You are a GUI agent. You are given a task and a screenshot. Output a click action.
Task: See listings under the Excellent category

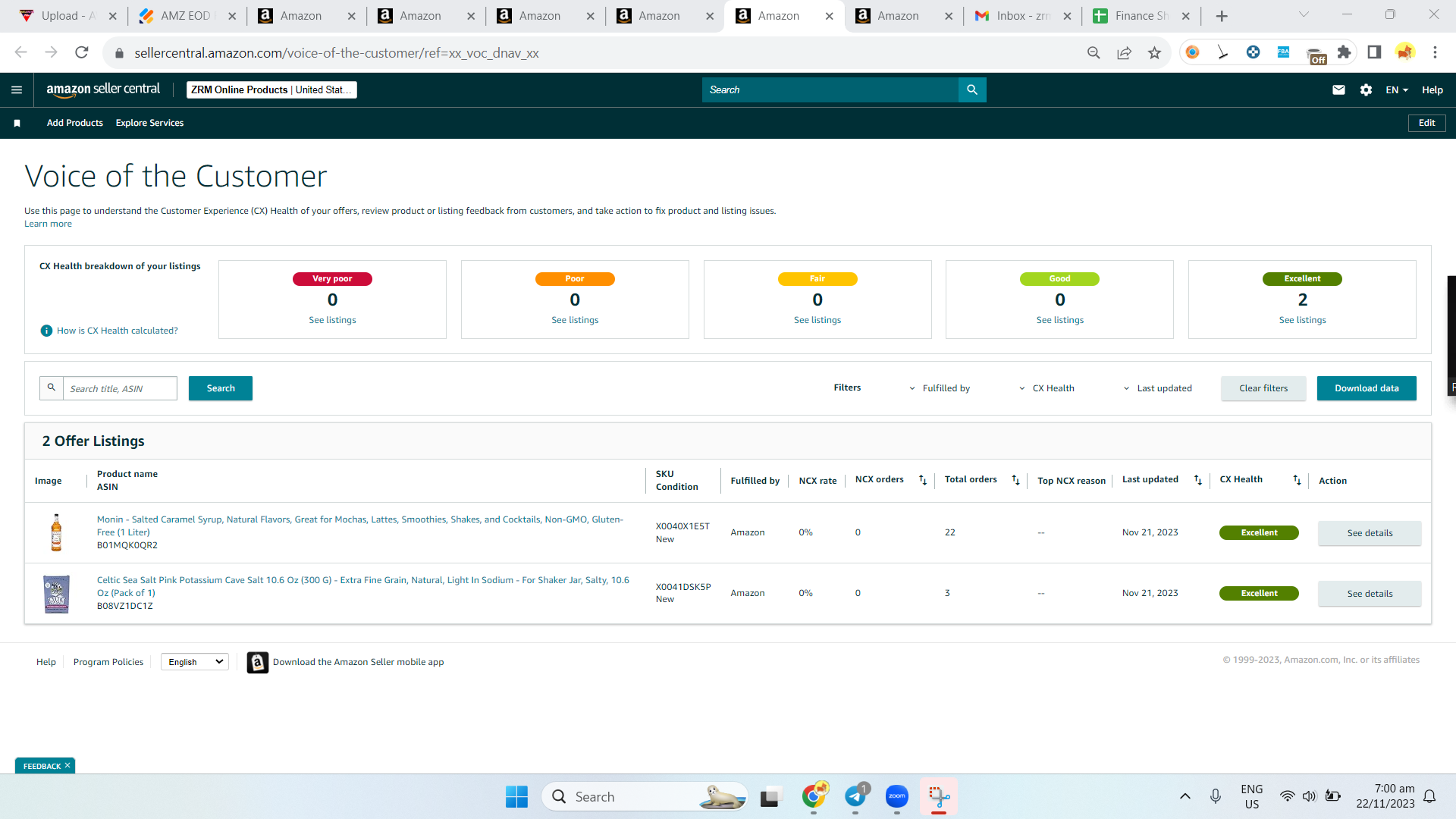point(1302,320)
